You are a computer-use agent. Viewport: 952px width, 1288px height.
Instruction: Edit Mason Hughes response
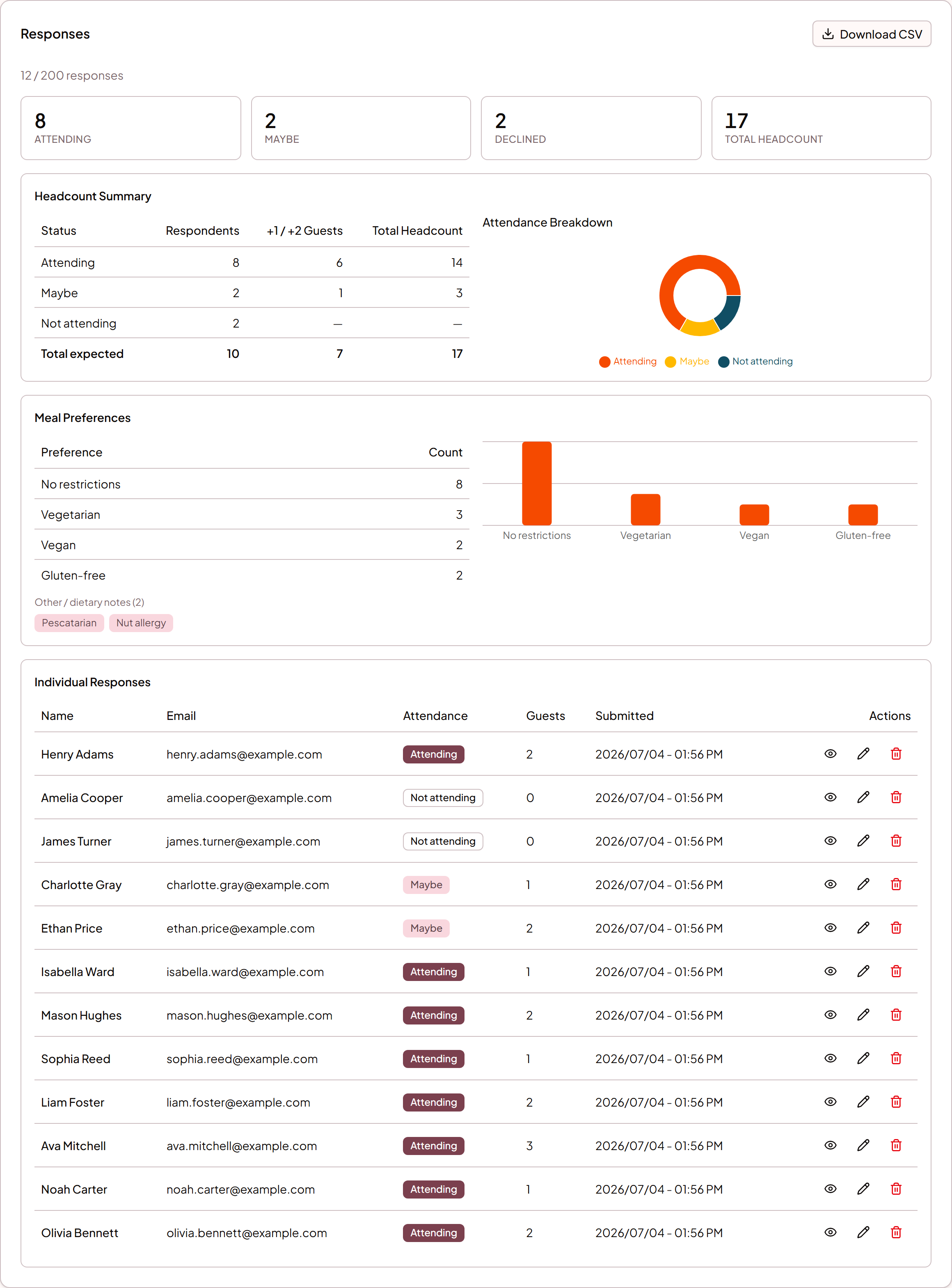point(863,1015)
